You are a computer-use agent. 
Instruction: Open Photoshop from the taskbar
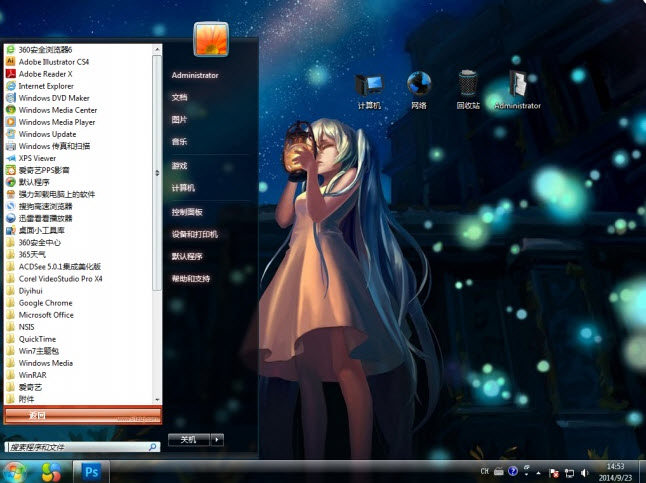(x=91, y=472)
